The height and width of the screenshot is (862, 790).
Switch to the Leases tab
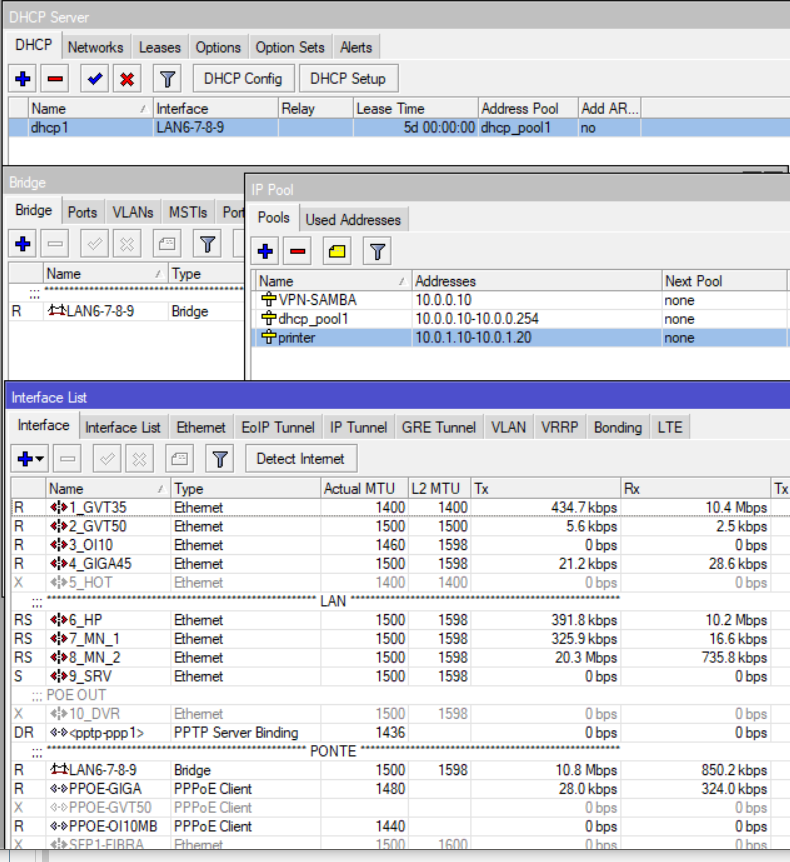click(160, 47)
